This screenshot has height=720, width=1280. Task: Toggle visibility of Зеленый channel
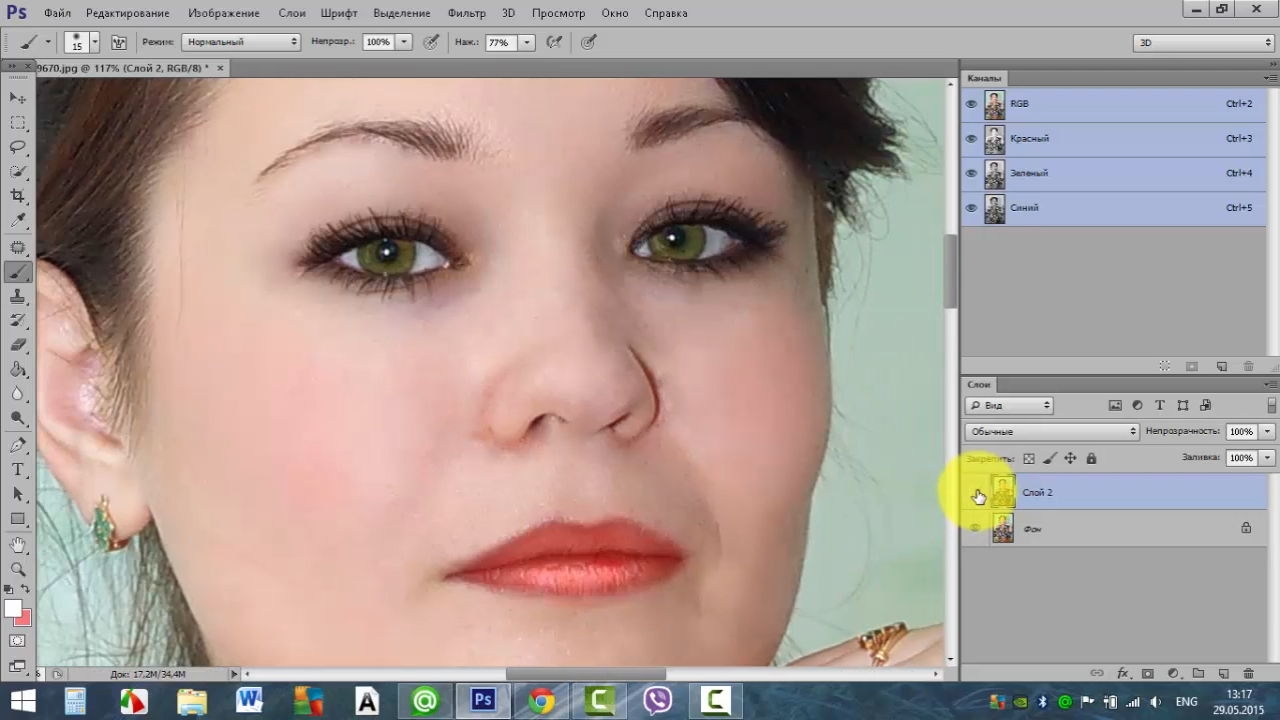point(971,174)
